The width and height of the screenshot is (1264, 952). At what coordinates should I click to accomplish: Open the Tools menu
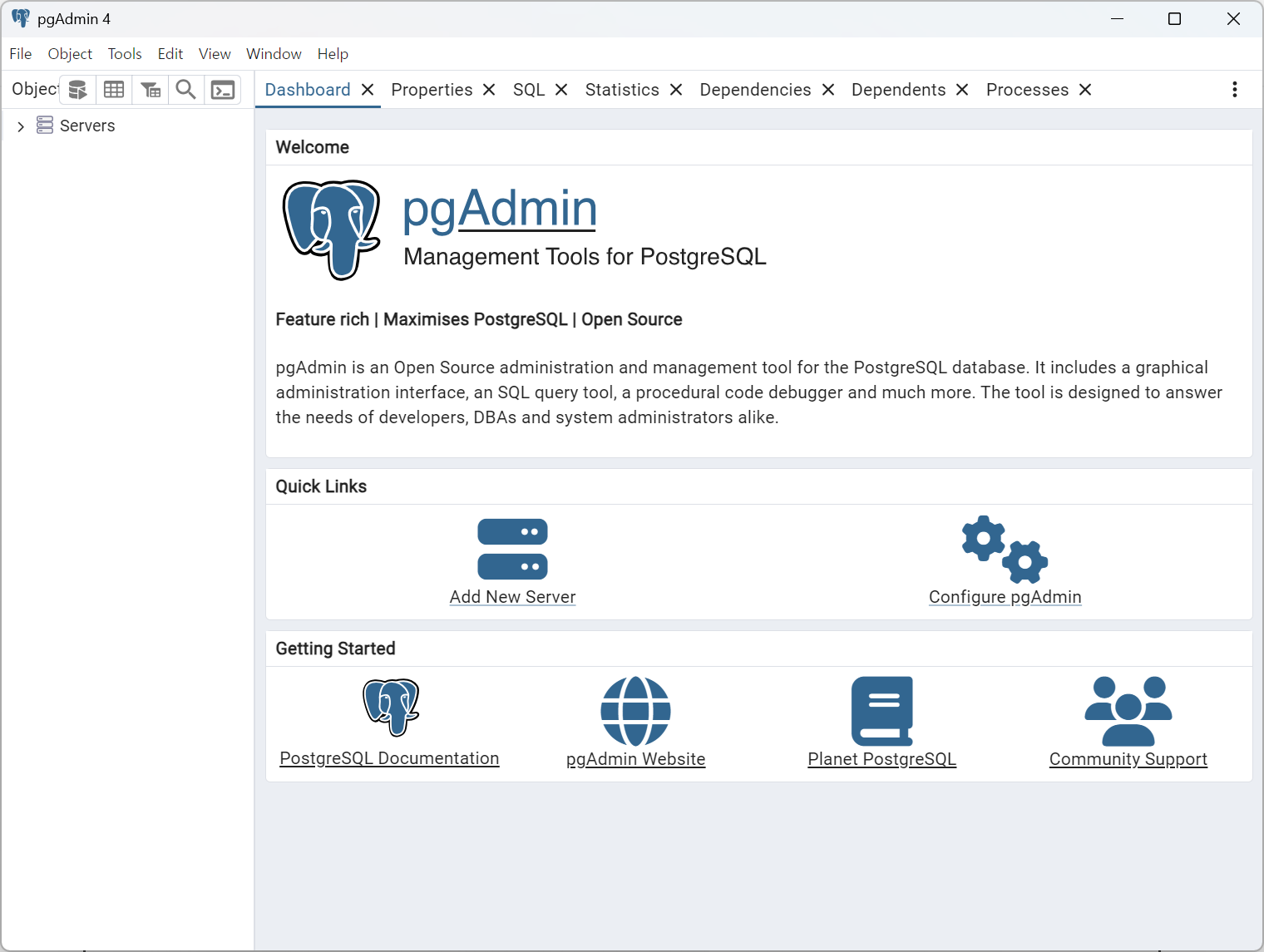coord(125,54)
